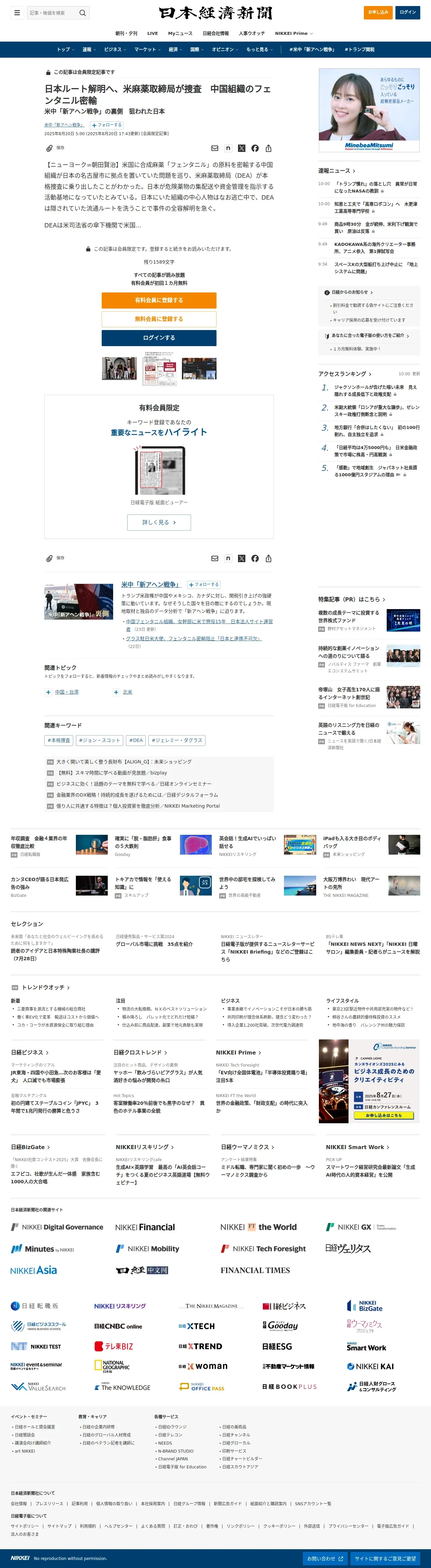The image size is (431, 1568).
Task: Click the NIKKEI KAI logo
Action: pyautogui.click(x=370, y=1366)
